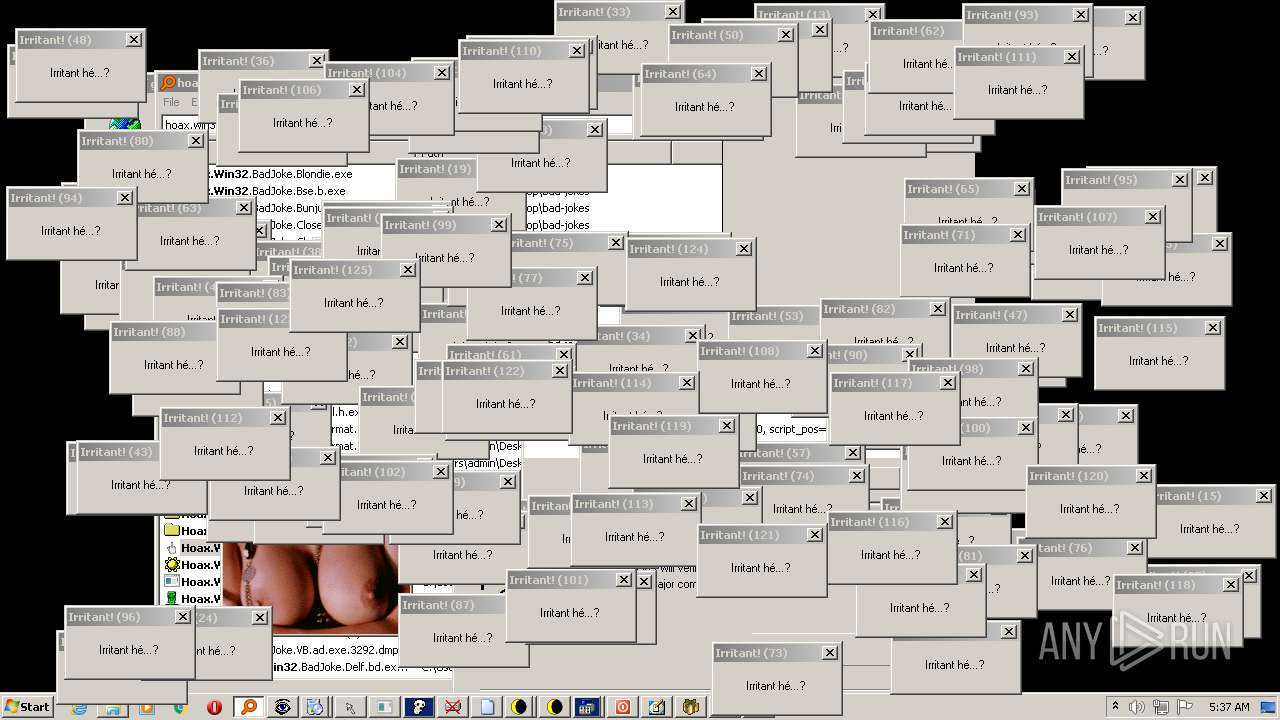Launch Internet Explorer from the taskbar
1280x720 pixels.
click(x=80, y=711)
